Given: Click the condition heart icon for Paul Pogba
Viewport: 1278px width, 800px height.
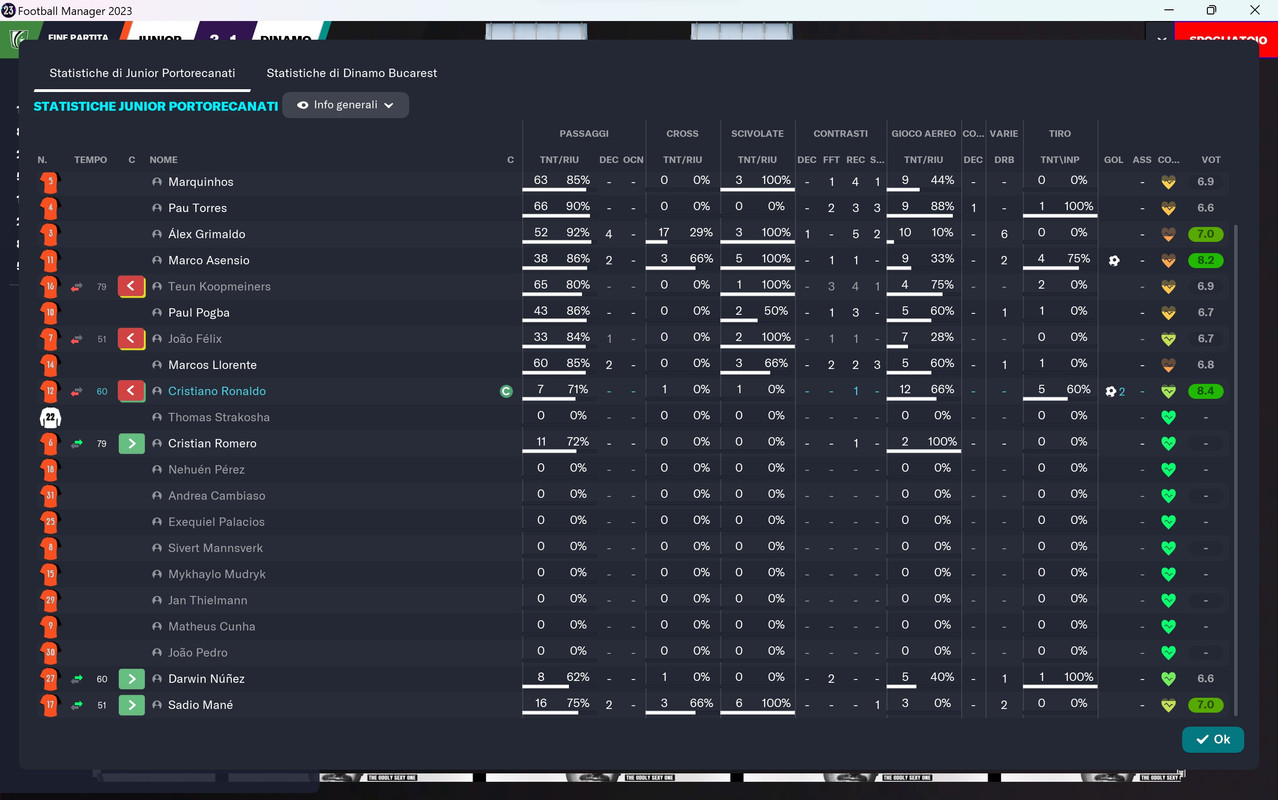Looking at the screenshot, I should coord(1167,312).
